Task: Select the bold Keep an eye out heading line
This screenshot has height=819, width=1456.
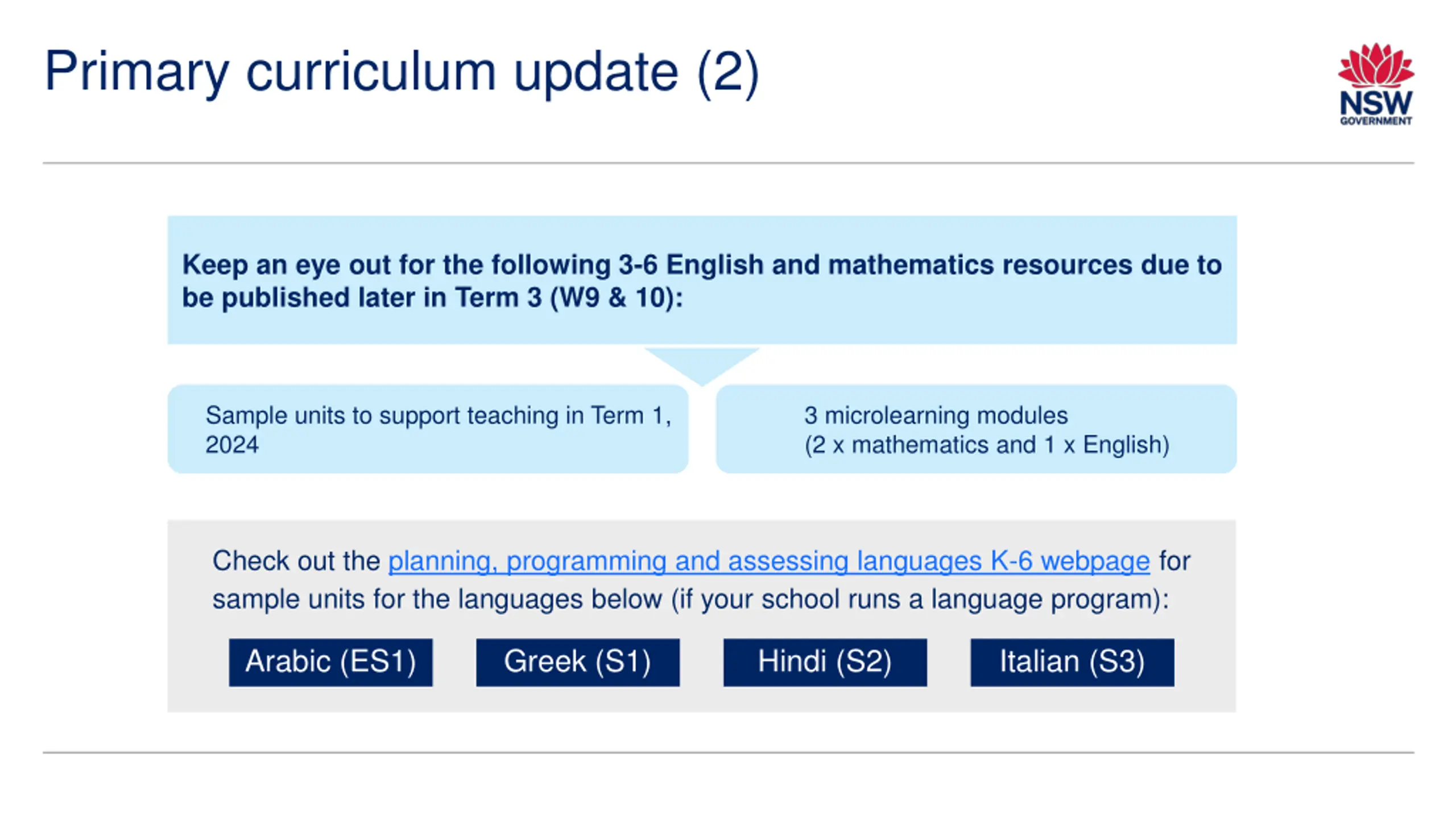Action: tap(702, 264)
